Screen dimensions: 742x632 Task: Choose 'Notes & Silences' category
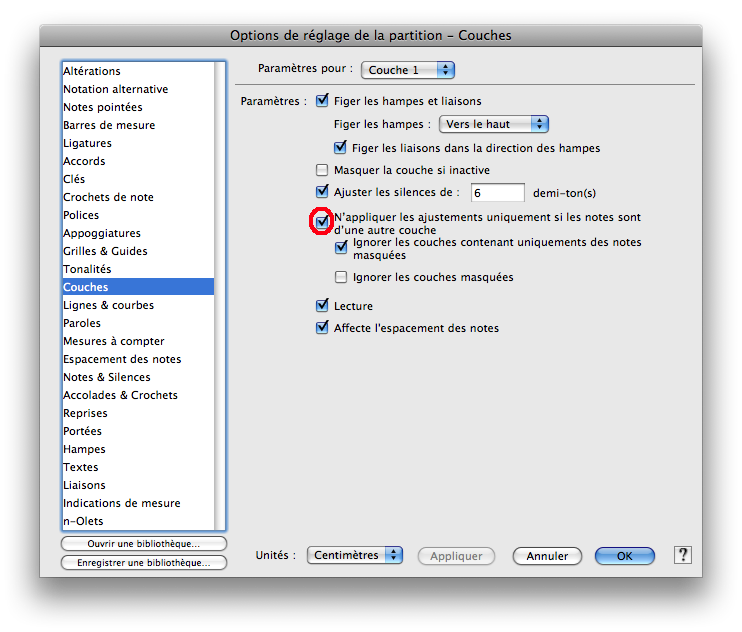[x=107, y=377]
